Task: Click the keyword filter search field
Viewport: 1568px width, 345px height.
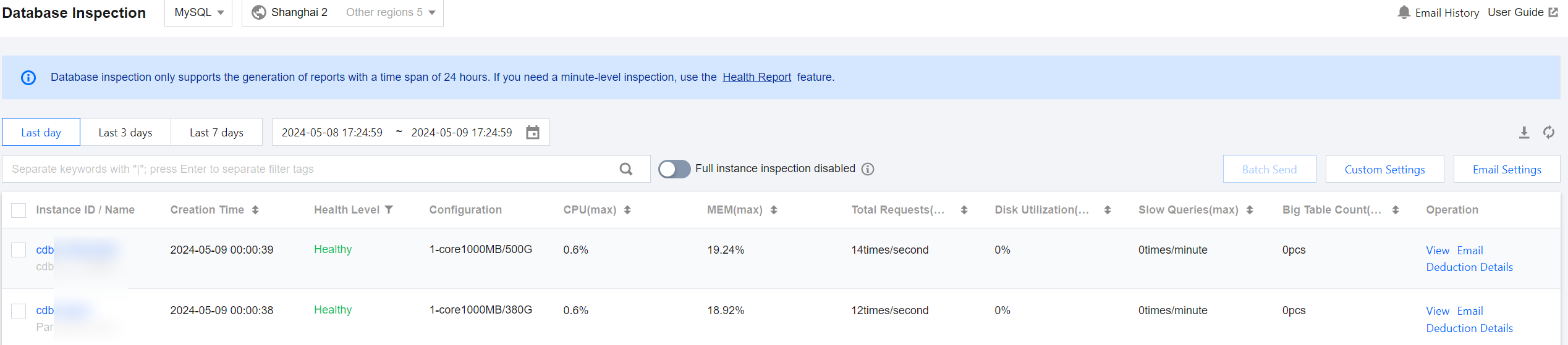Action: click(x=309, y=169)
